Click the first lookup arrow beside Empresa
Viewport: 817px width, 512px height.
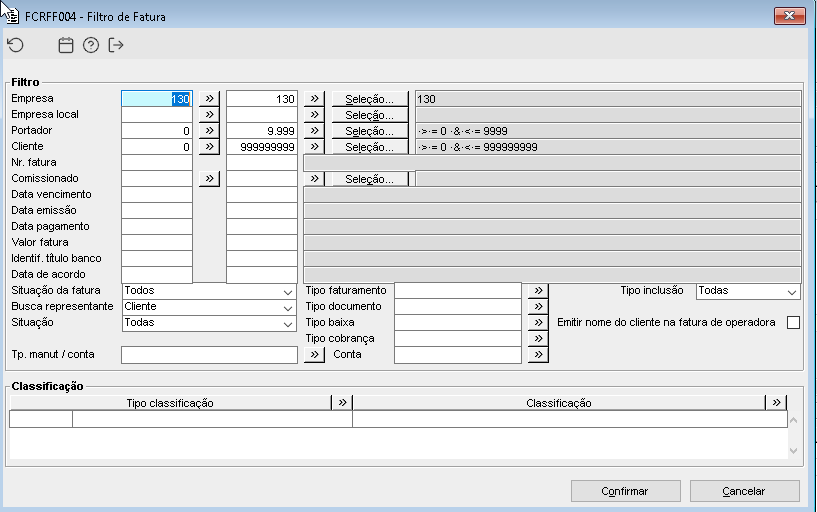[209, 98]
